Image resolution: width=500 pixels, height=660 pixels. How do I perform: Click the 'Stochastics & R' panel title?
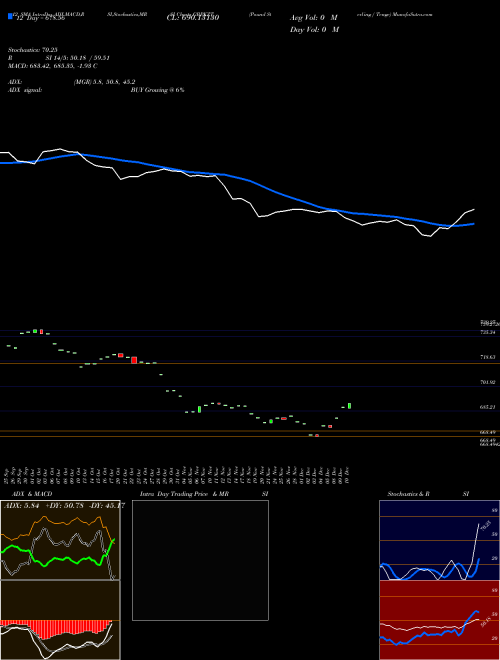(x=409, y=494)
